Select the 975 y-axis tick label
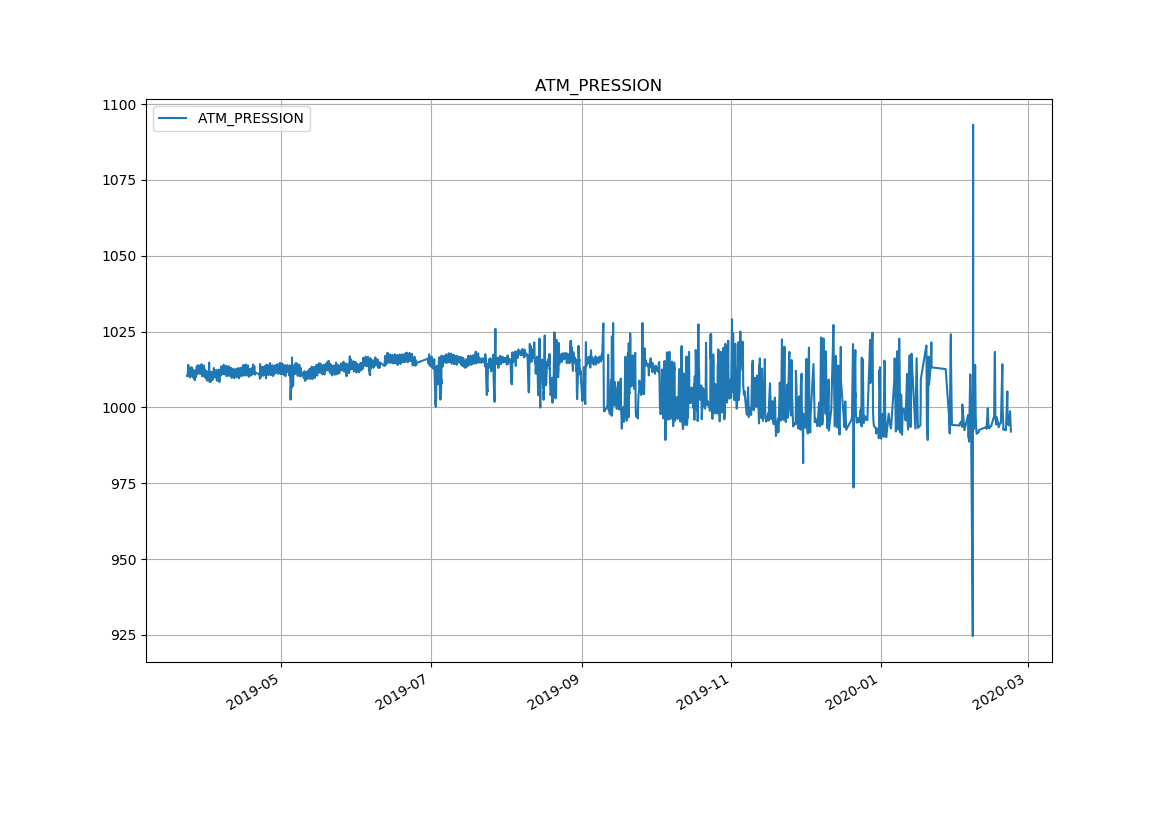 tap(123, 484)
